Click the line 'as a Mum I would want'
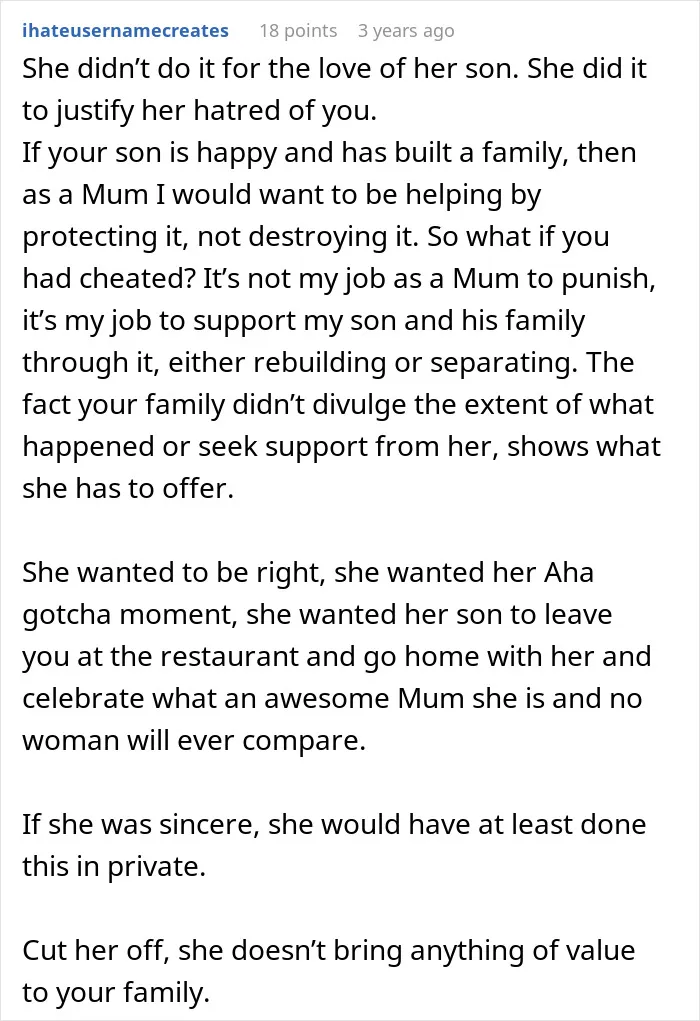Image resolution: width=700 pixels, height=1021 pixels. (x=281, y=195)
